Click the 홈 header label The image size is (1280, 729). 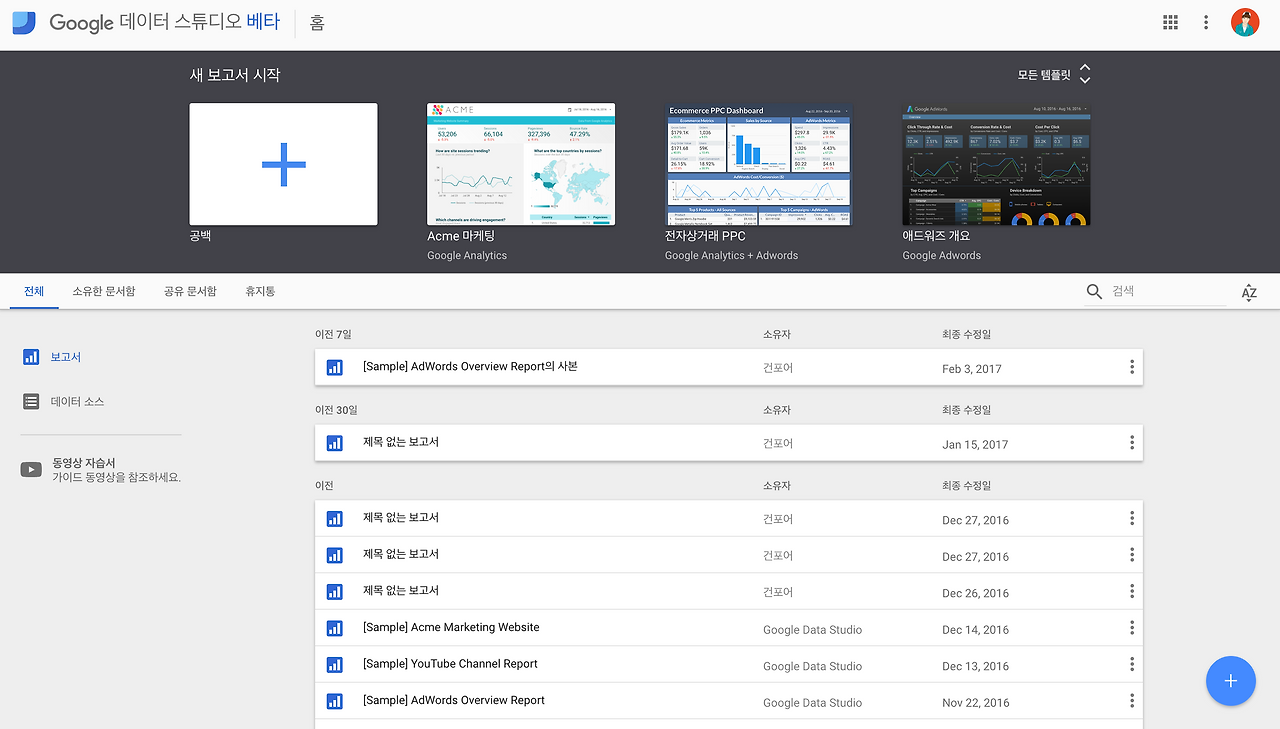click(317, 22)
